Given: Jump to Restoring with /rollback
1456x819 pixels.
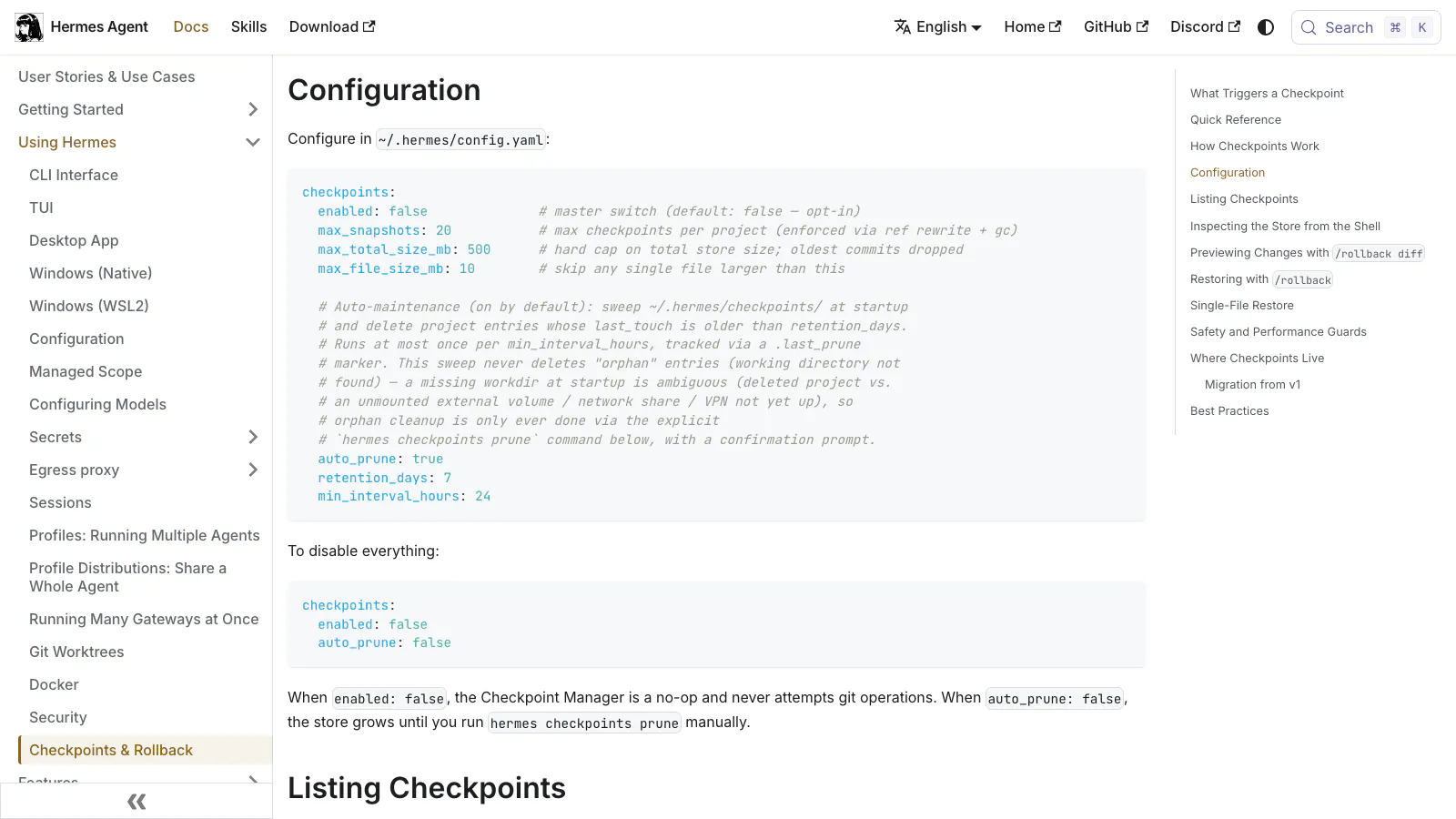Looking at the screenshot, I should click(x=1261, y=279).
